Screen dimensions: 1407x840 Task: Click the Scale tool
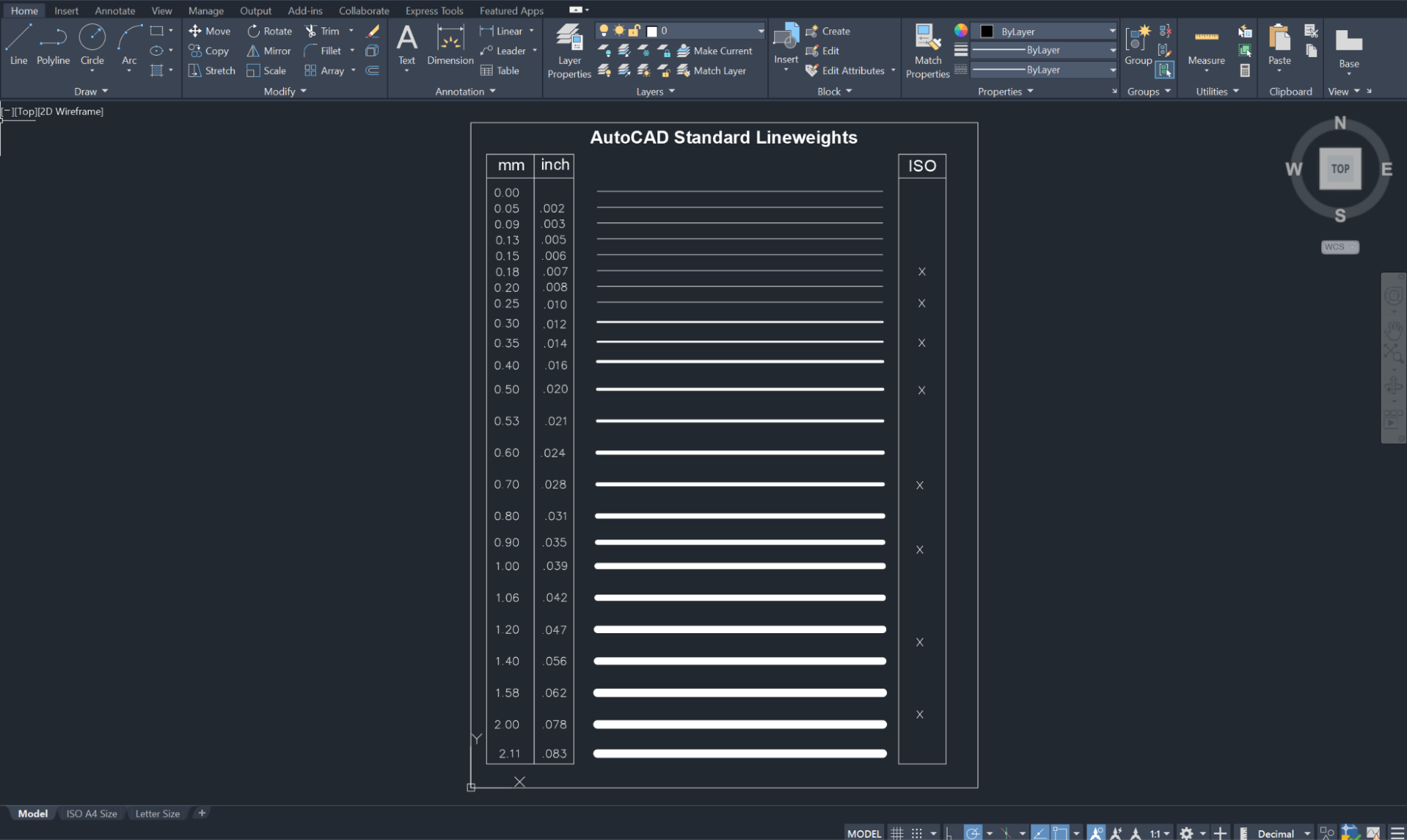(267, 70)
